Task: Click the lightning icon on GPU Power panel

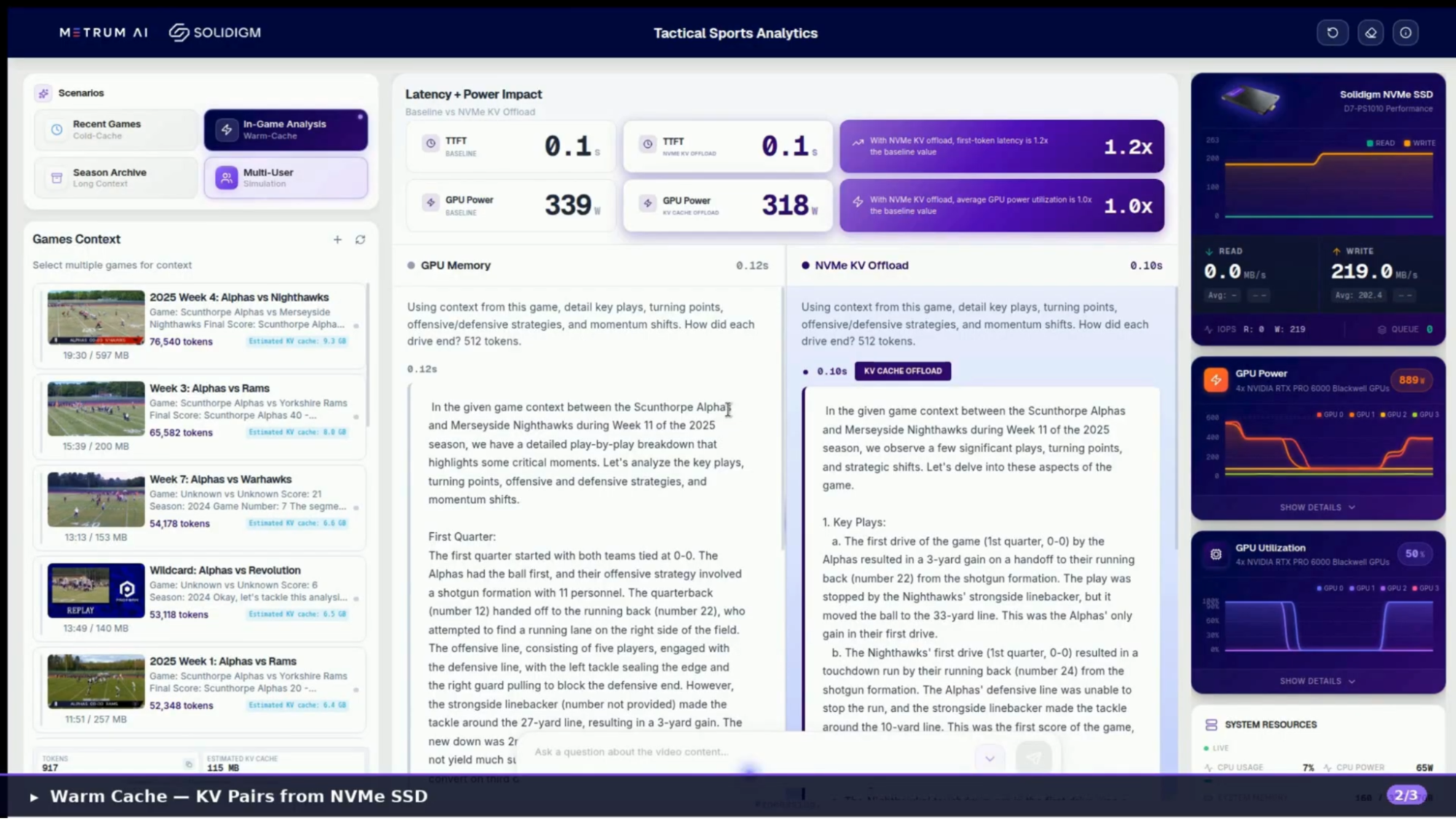Action: coord(1215,379)
